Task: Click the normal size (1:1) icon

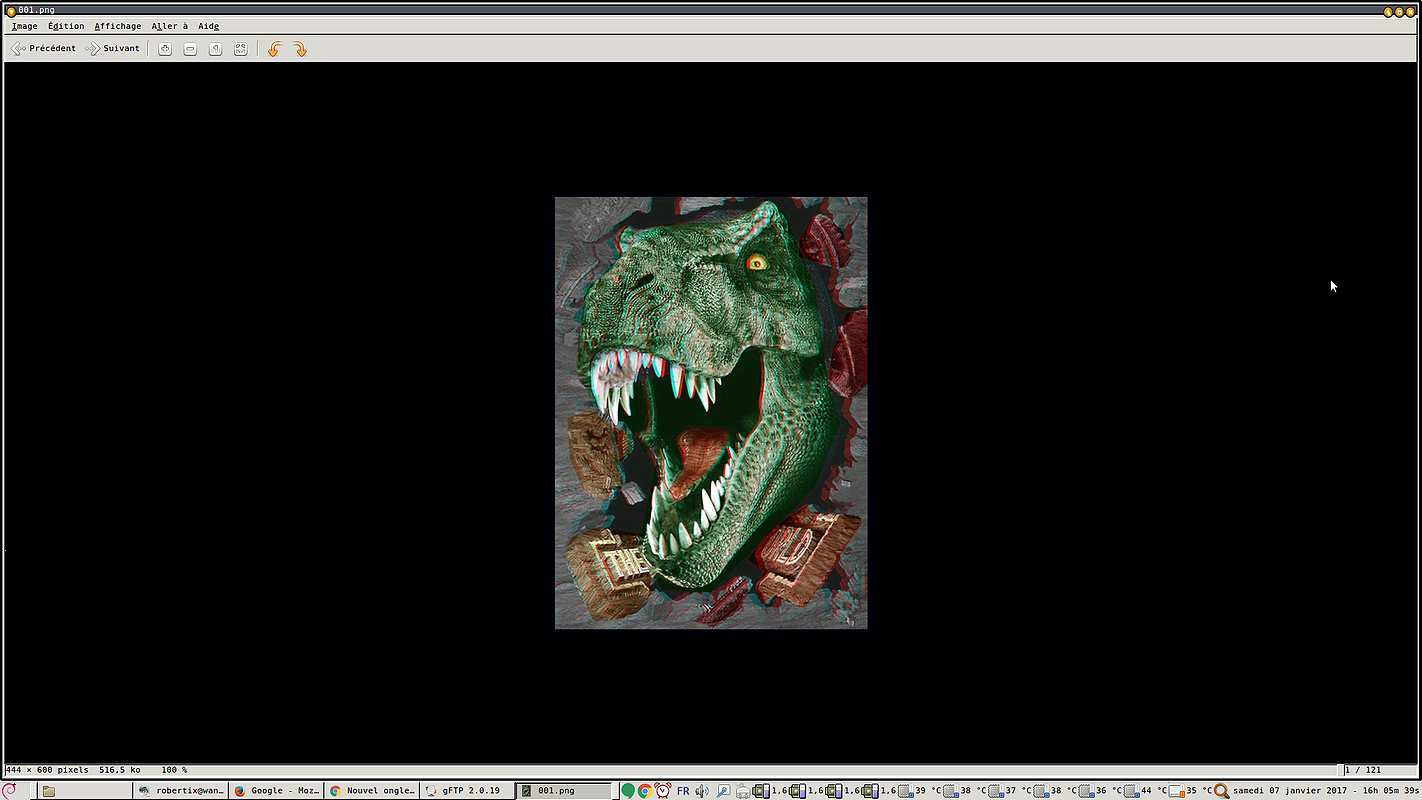Action: pyautogui.click(x=215, y=49)
